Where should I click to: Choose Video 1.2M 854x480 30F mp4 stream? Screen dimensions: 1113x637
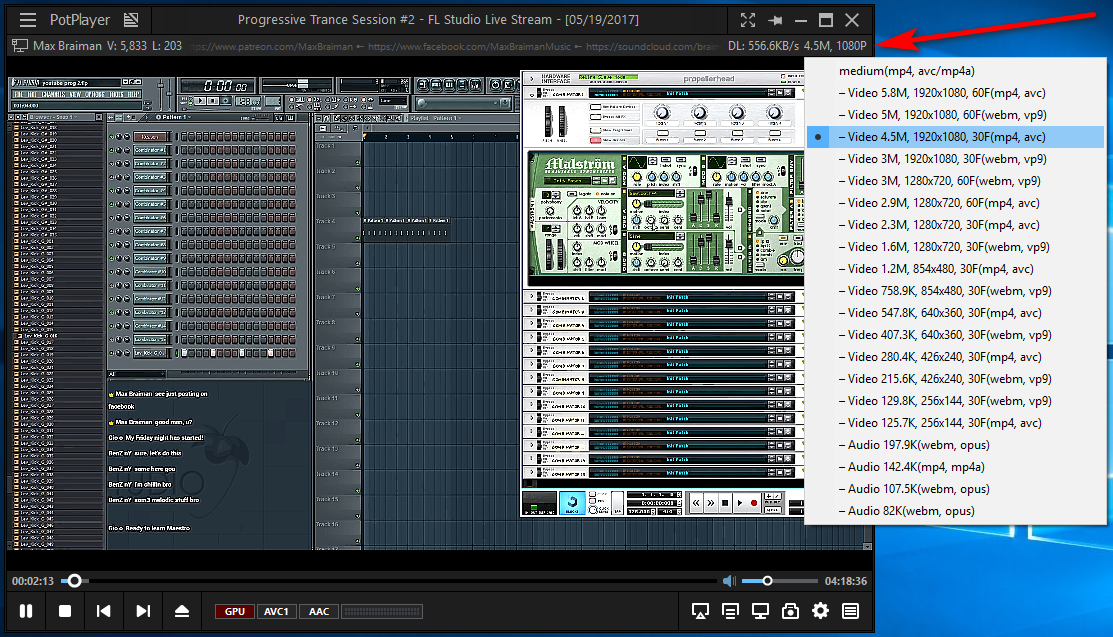955,269
